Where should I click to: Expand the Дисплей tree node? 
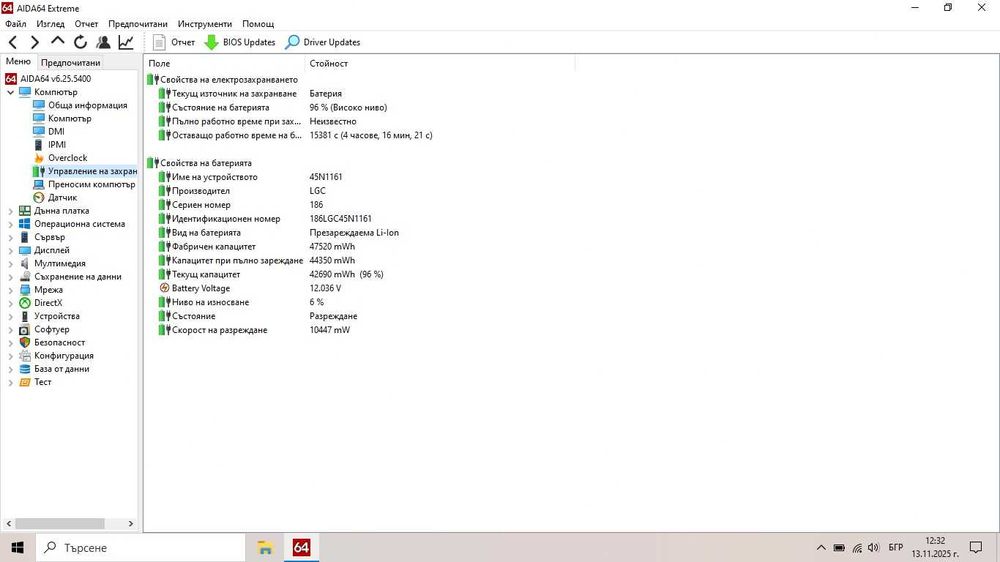coord(10,251)
